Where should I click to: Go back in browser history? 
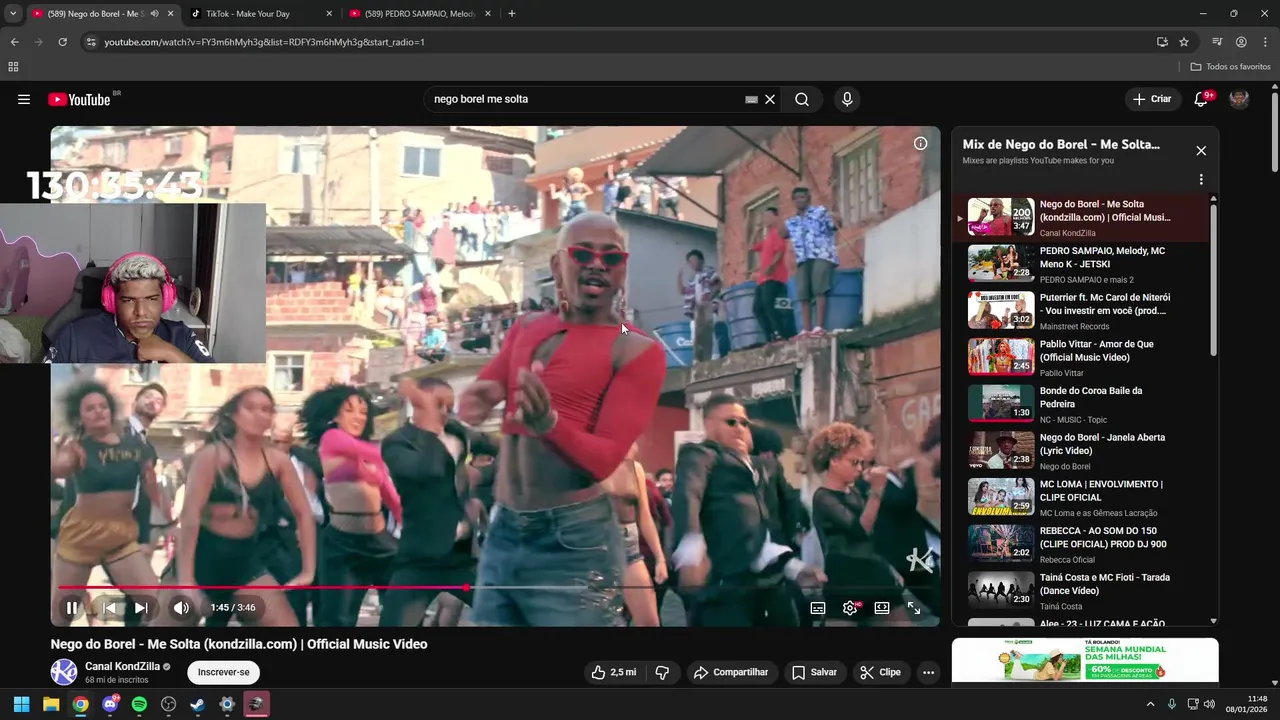(14, 42)
